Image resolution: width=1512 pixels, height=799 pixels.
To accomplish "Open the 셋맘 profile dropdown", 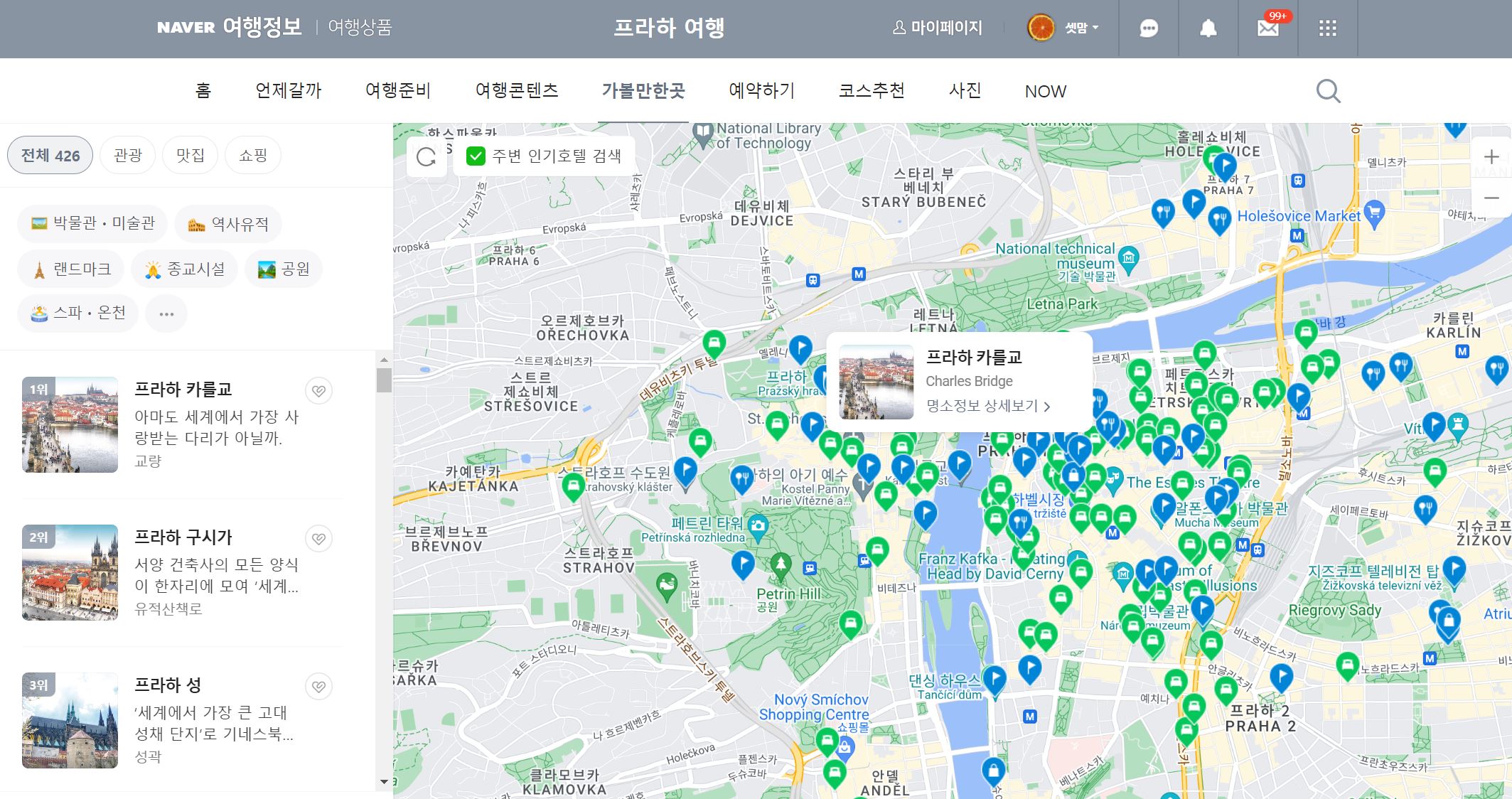I will point(1081,28).
